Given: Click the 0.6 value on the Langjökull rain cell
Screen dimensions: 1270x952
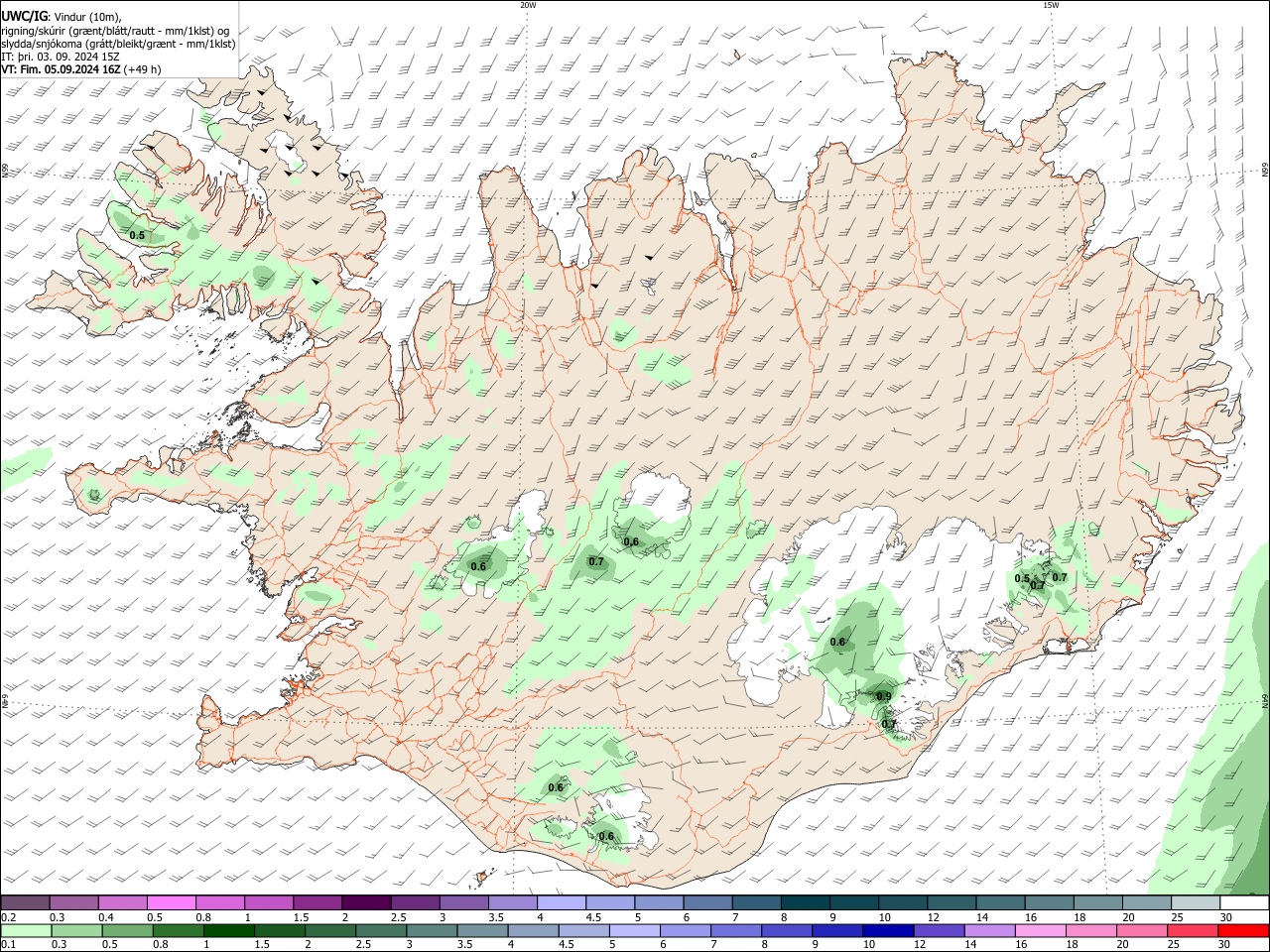Looking at the screenshot, I should (x=478, y=567).
